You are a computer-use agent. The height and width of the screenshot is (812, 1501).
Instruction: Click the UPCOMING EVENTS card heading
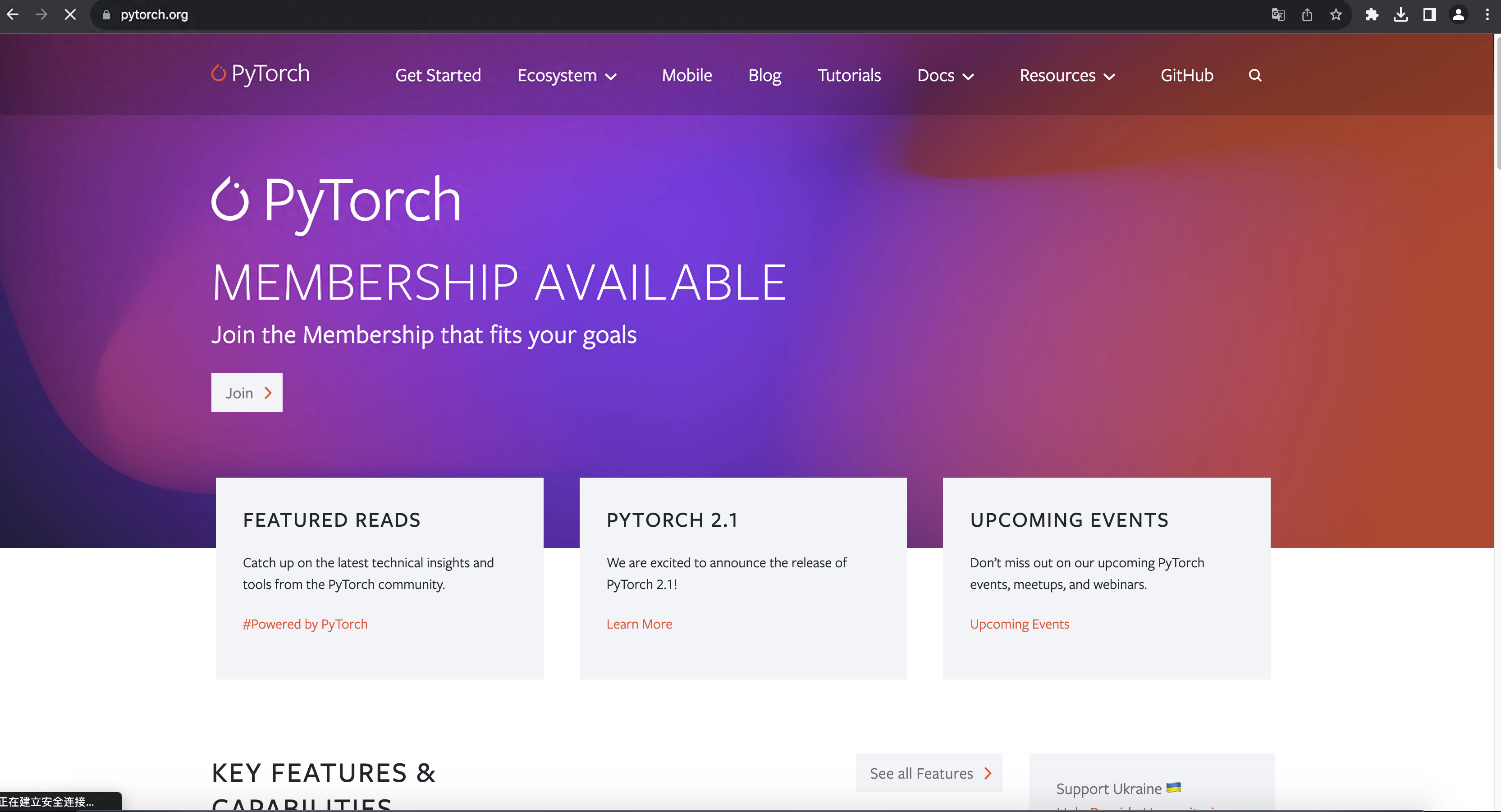tap(1069, 520)
